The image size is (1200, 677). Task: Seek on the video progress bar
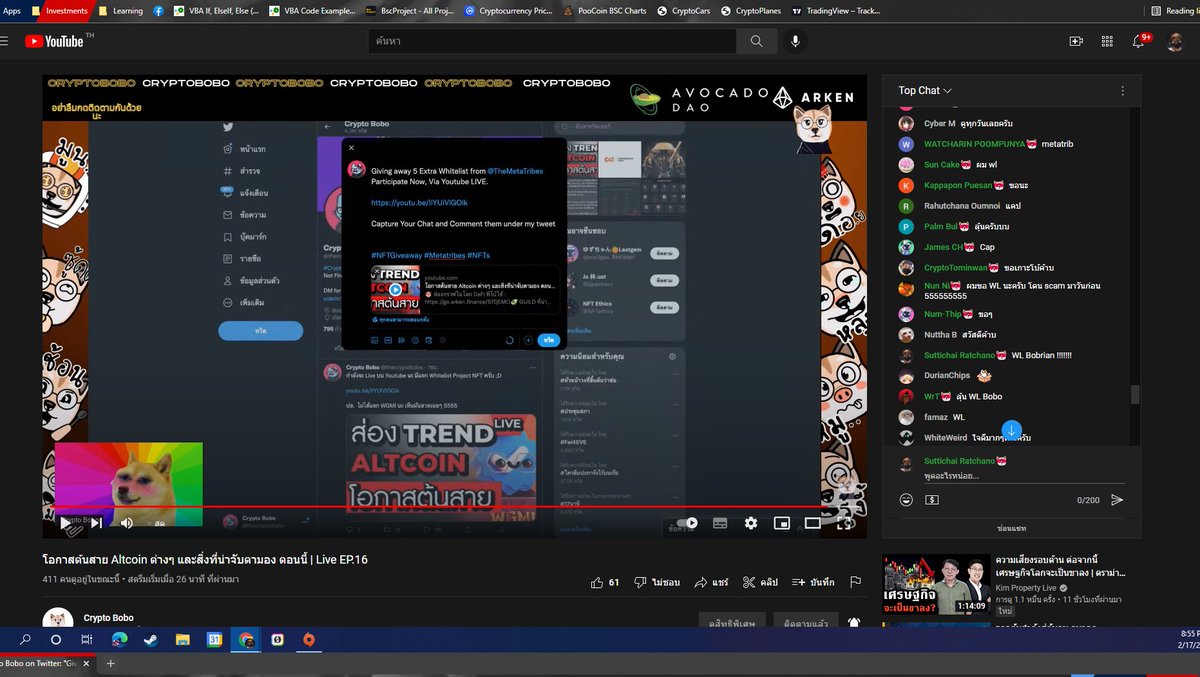point(454,507)
